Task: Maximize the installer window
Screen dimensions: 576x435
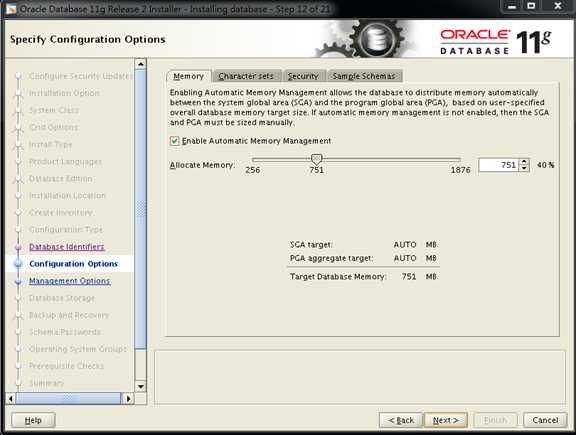Action: (x=531, y=6)
